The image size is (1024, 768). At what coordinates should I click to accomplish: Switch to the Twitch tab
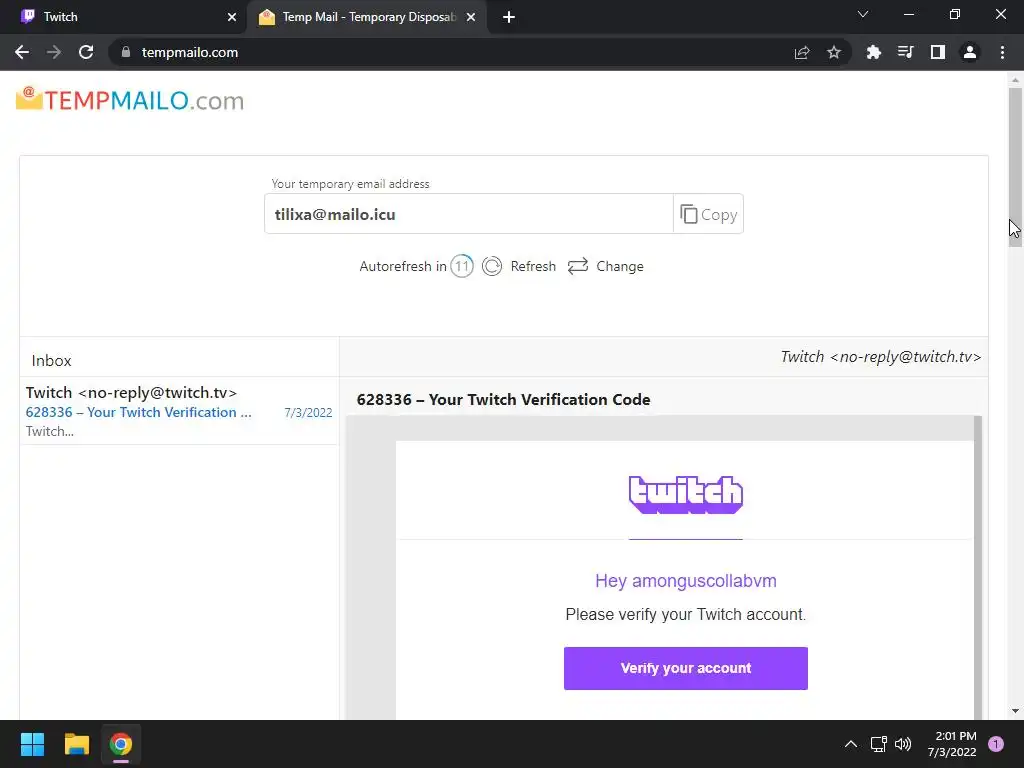(124, 17)
